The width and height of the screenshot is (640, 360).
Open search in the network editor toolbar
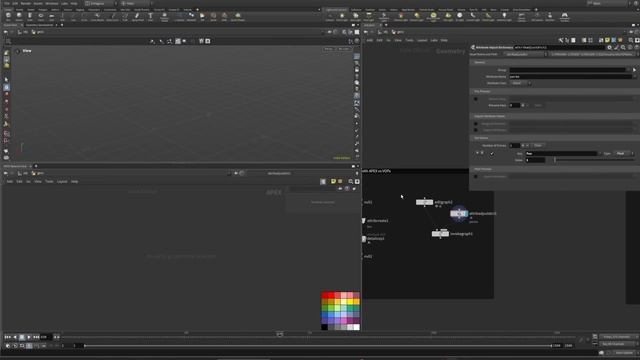(631, 40)
